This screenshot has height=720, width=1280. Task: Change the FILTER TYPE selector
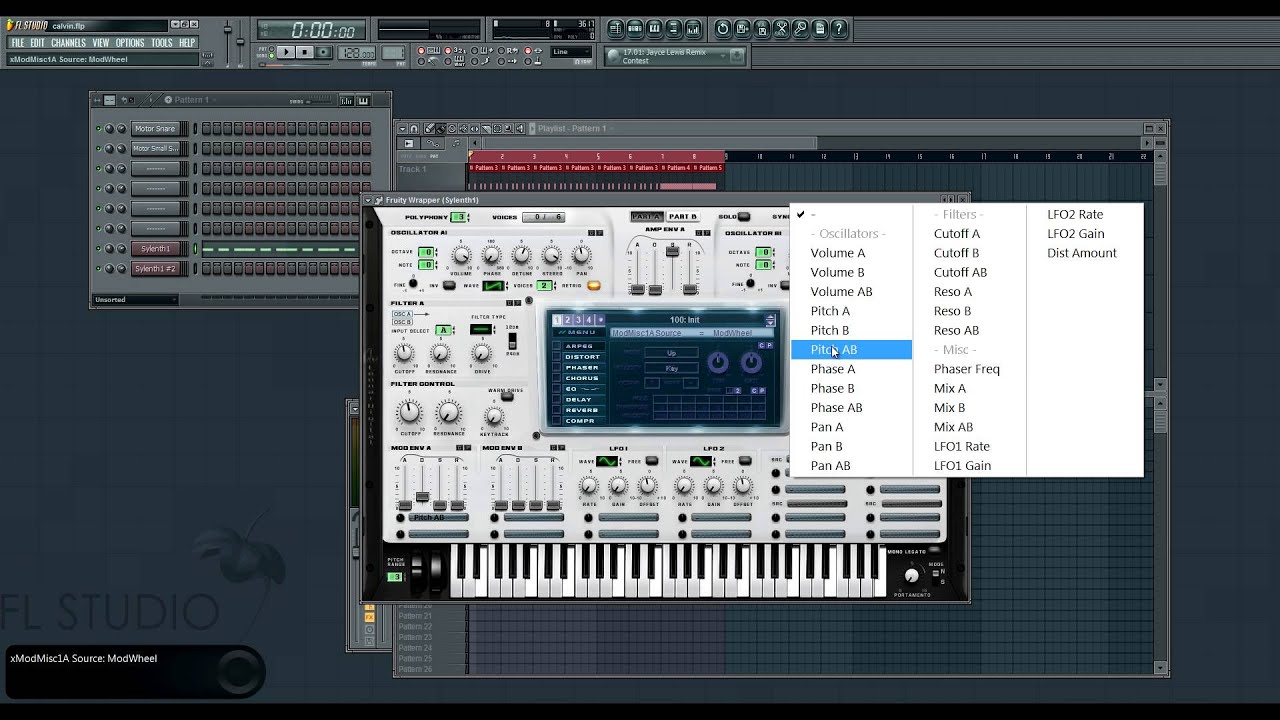click(481, 330)
